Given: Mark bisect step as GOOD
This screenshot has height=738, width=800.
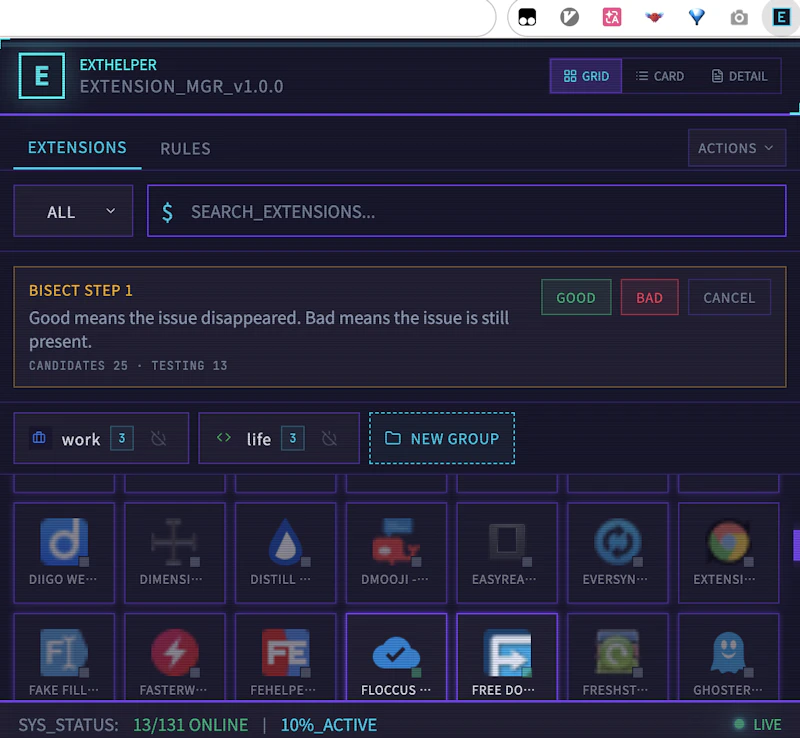Looking at the screenshot, I should 576,298.
